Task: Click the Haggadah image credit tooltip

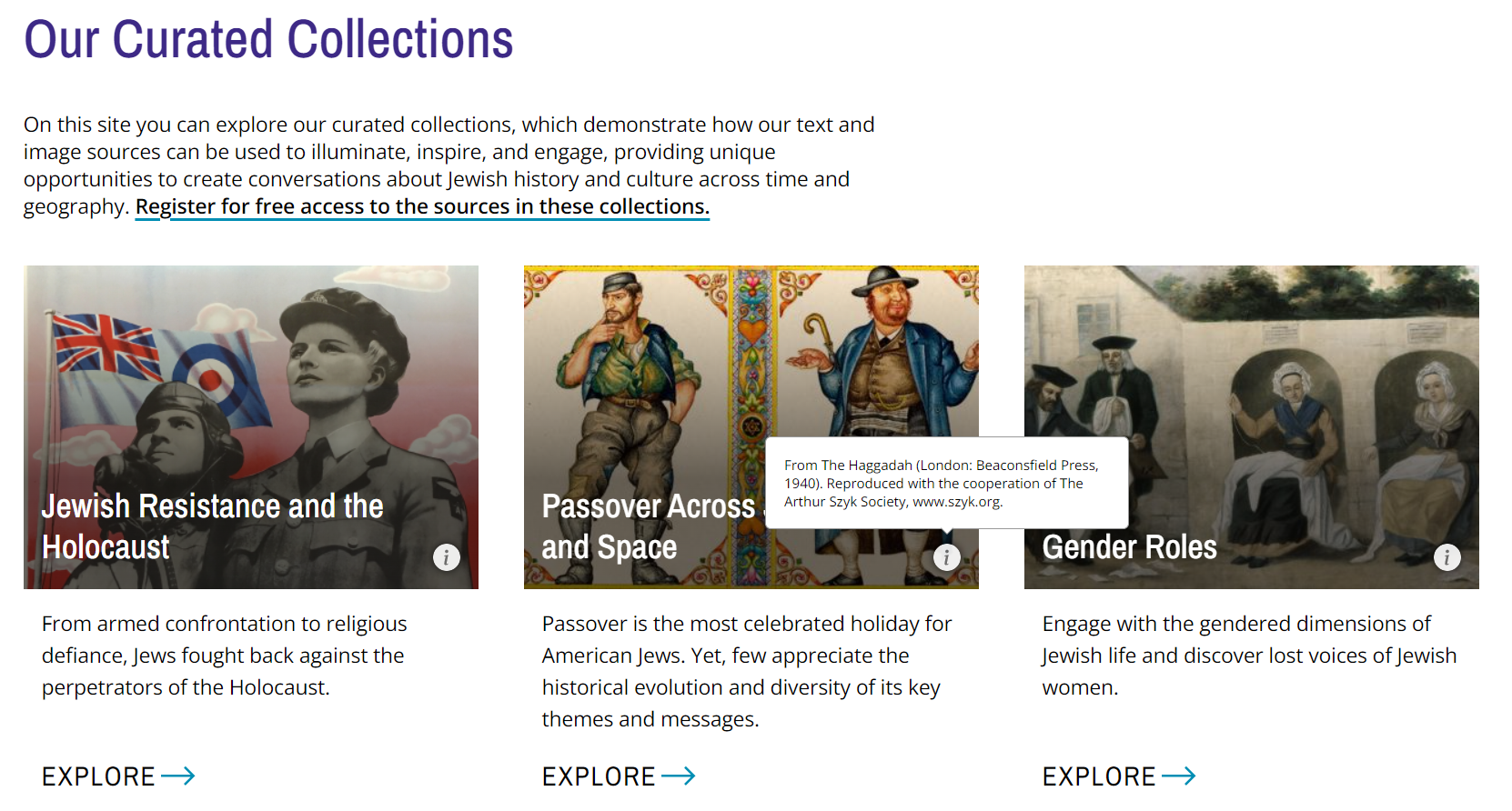Action: [x=946, y=483]
